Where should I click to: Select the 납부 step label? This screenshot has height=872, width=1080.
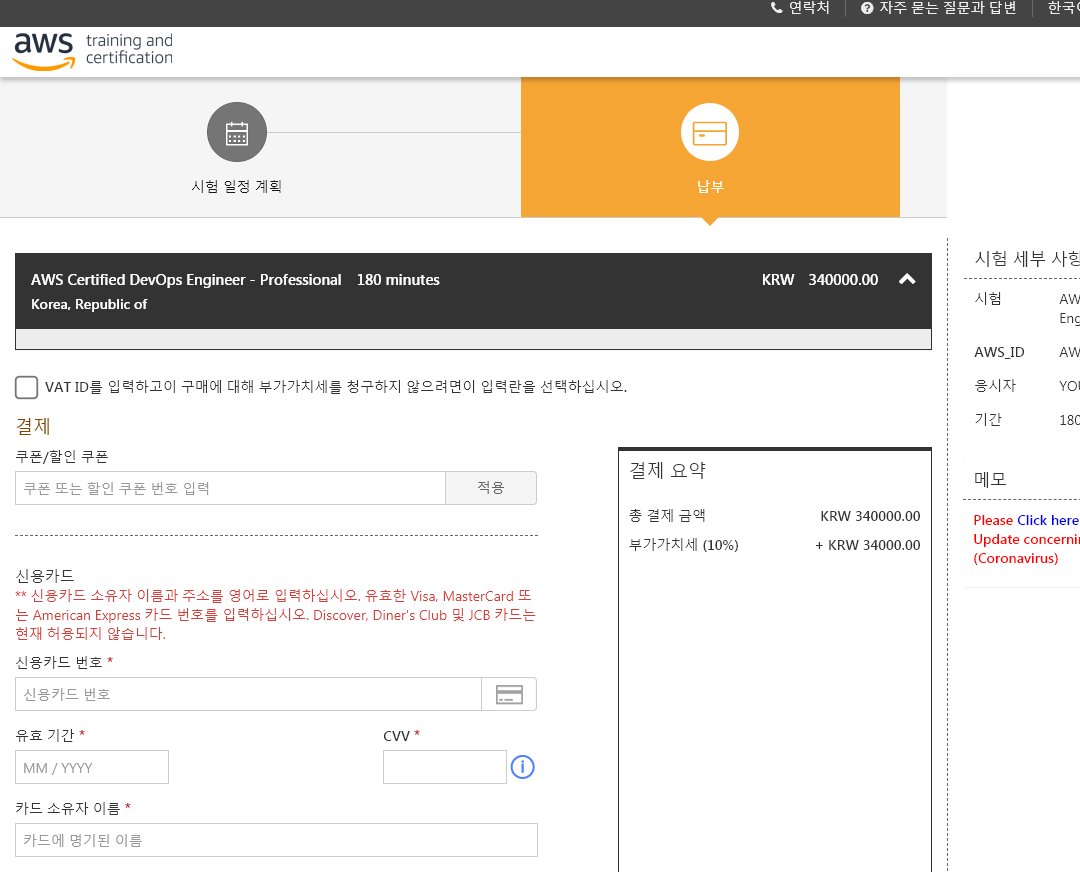(710, 187)
